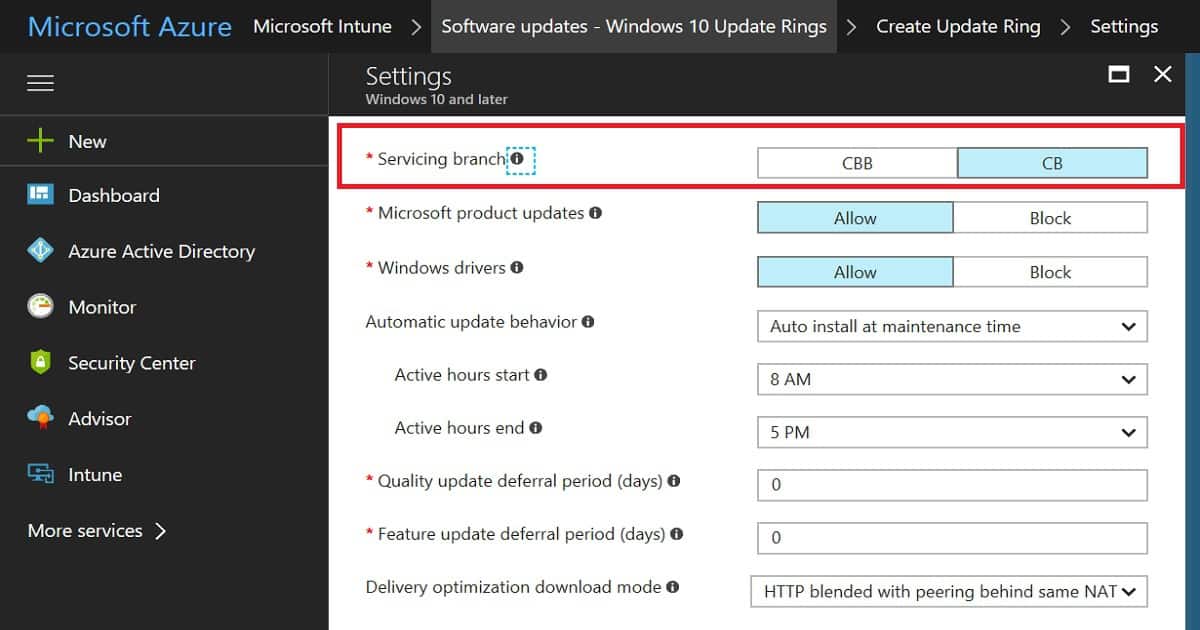1200x630 pixels.
Task: Open the hamburger menu in sidebar
Action: pos(40,83)
